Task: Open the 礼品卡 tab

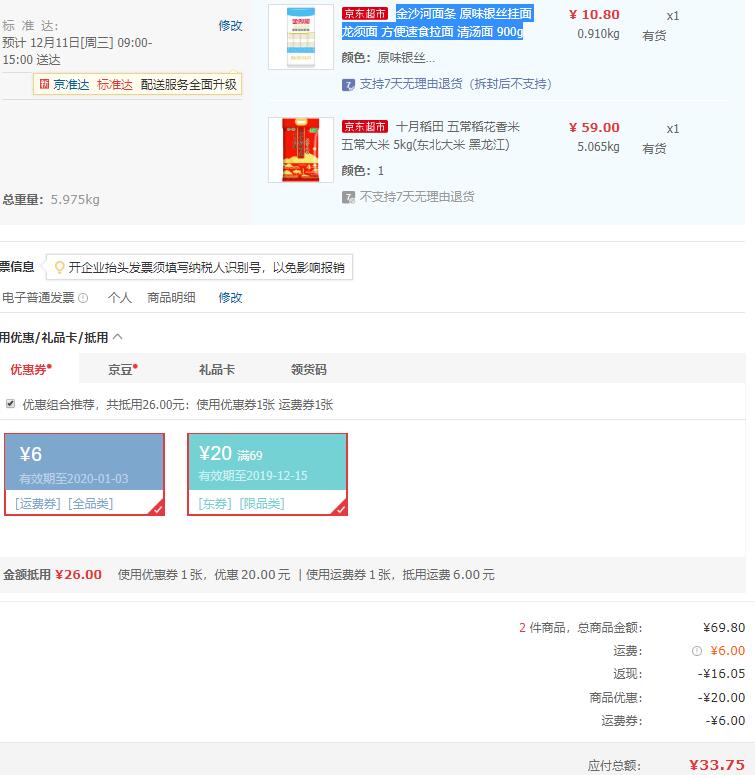Action: pos(216,369)
